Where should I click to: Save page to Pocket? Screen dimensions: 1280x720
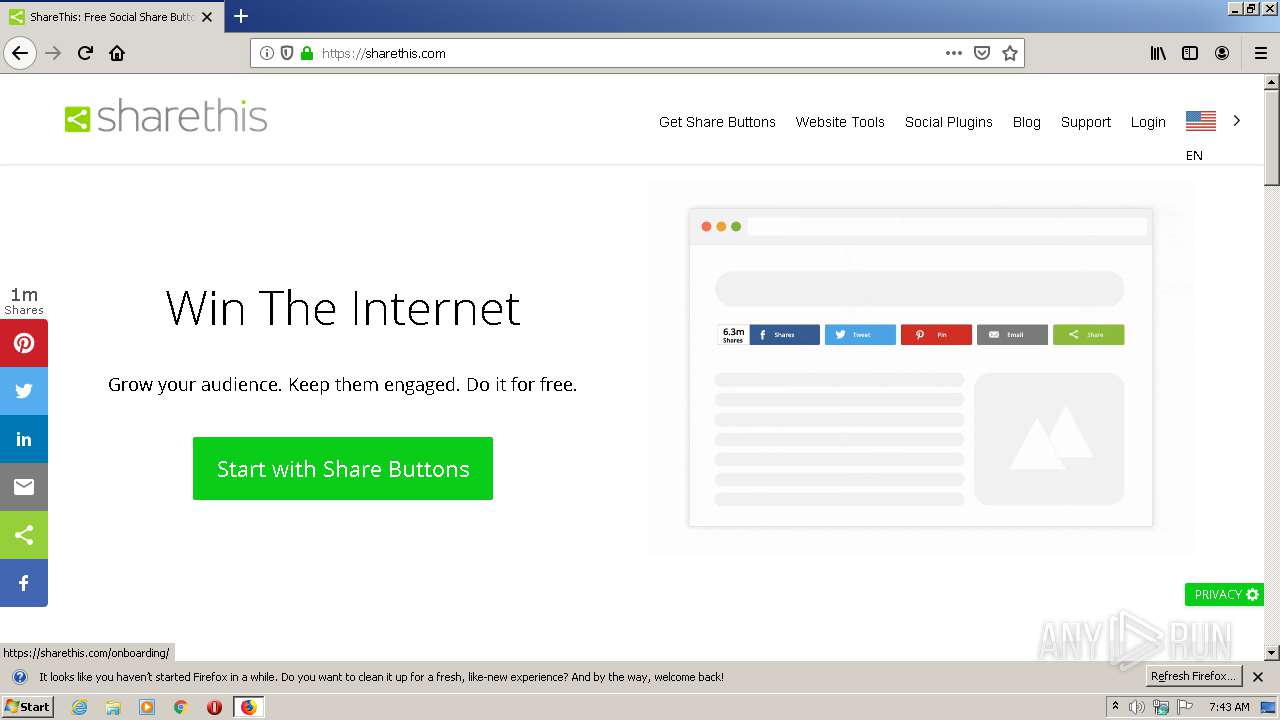point(982,53)
